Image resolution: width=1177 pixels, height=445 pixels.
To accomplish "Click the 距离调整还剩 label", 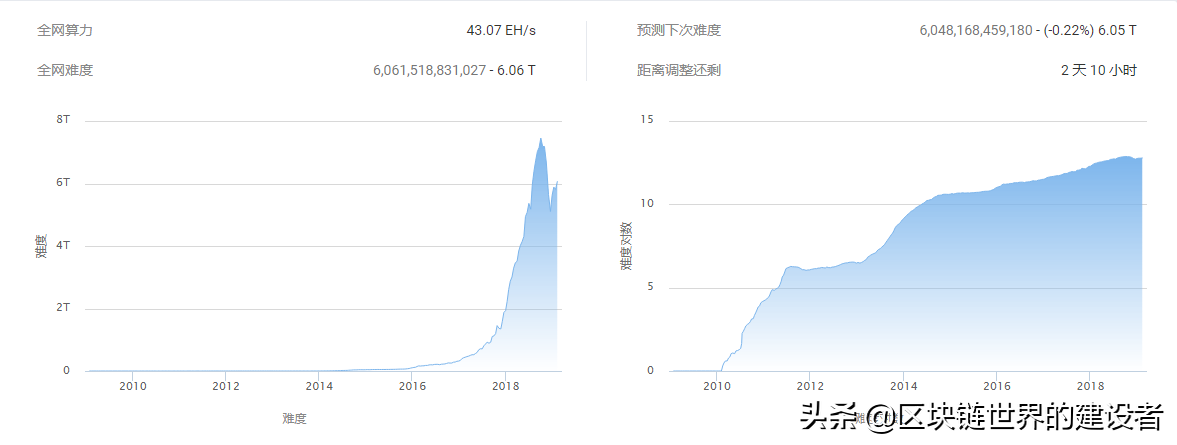I will click(679, 71).
